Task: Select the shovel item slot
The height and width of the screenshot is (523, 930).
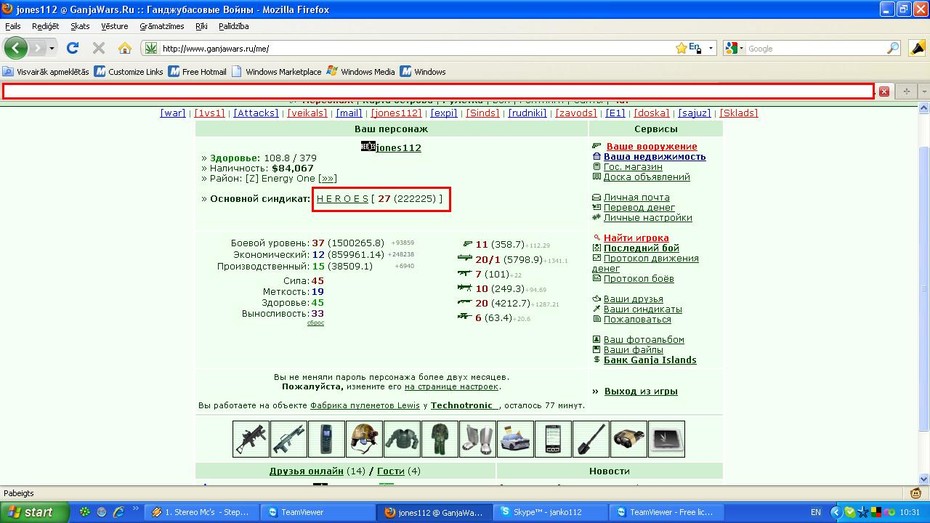Action: (591, 439)
